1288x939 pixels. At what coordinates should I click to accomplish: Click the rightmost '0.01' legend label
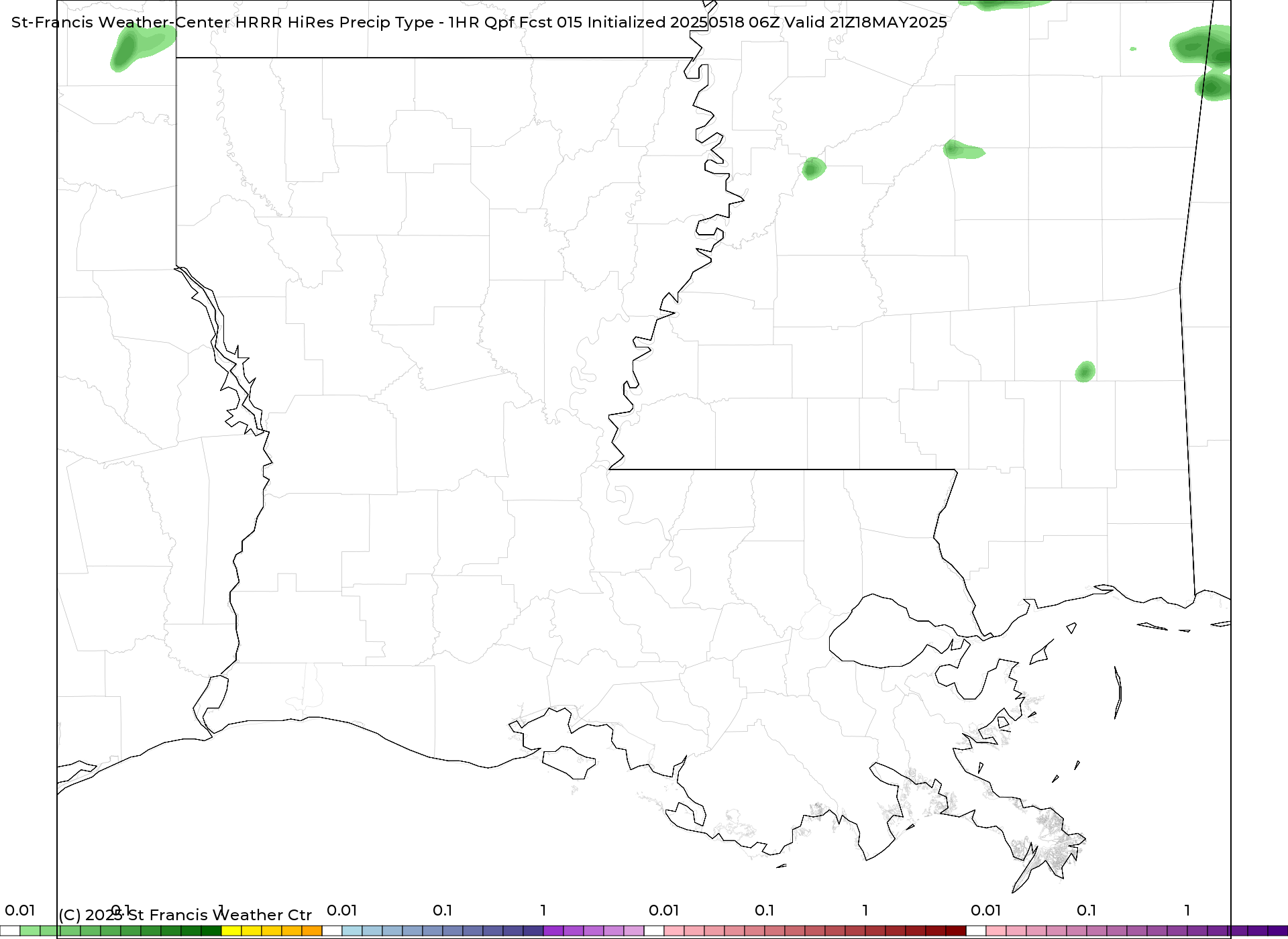tap(986, 910)
